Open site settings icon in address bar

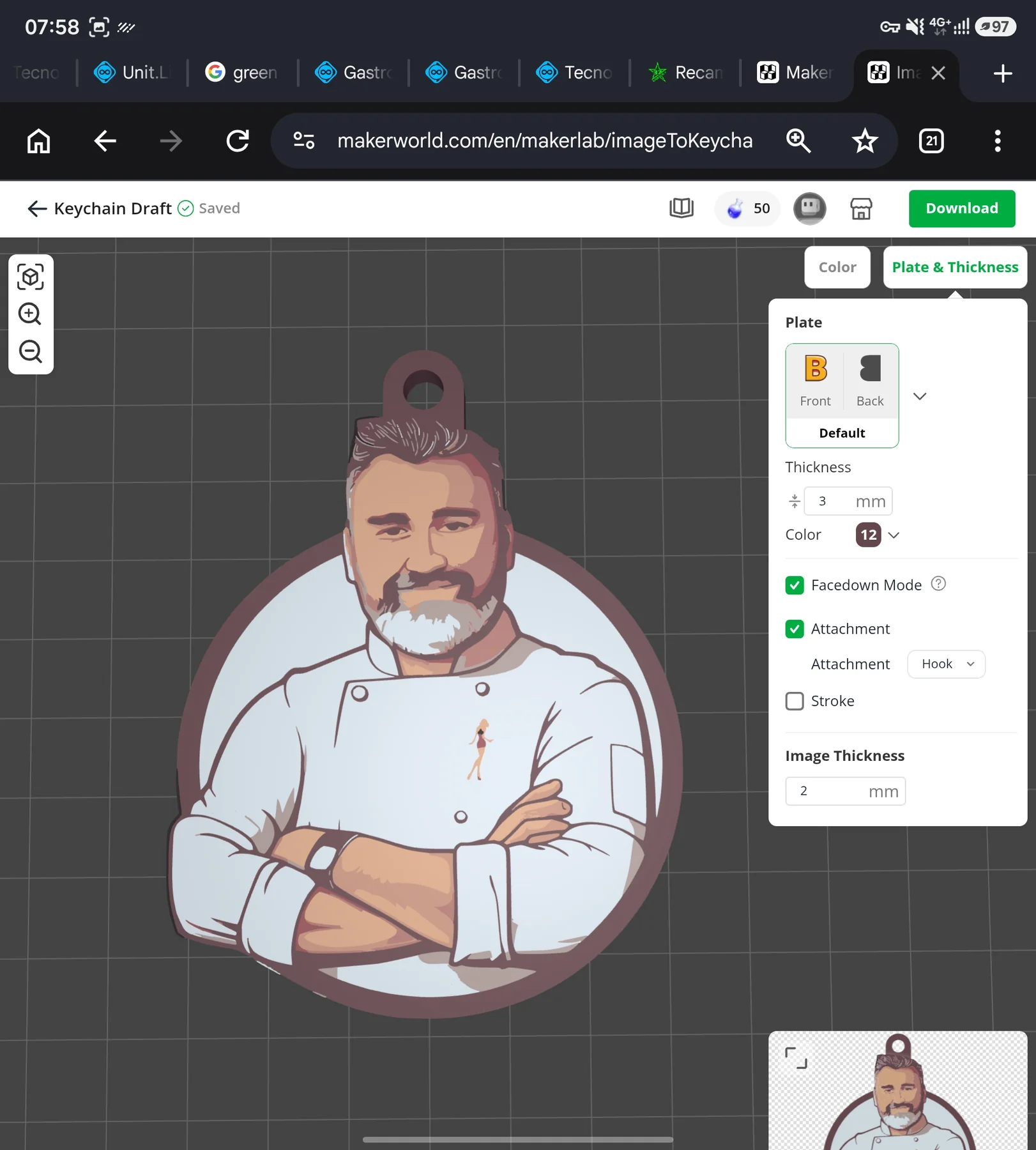(304, 141)
